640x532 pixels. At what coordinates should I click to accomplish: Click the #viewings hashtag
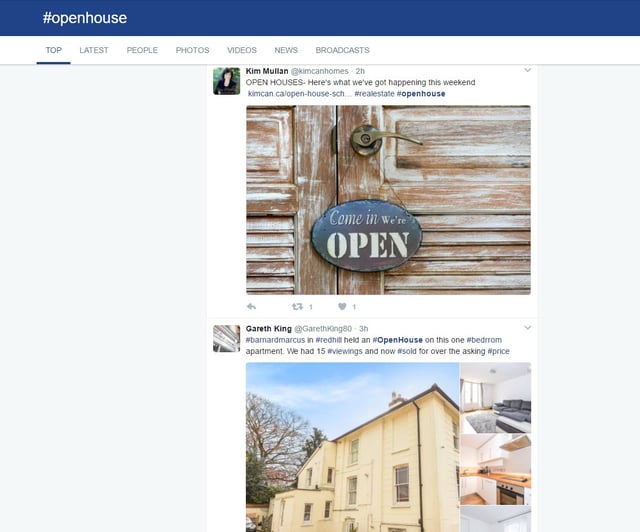(345, 351)
